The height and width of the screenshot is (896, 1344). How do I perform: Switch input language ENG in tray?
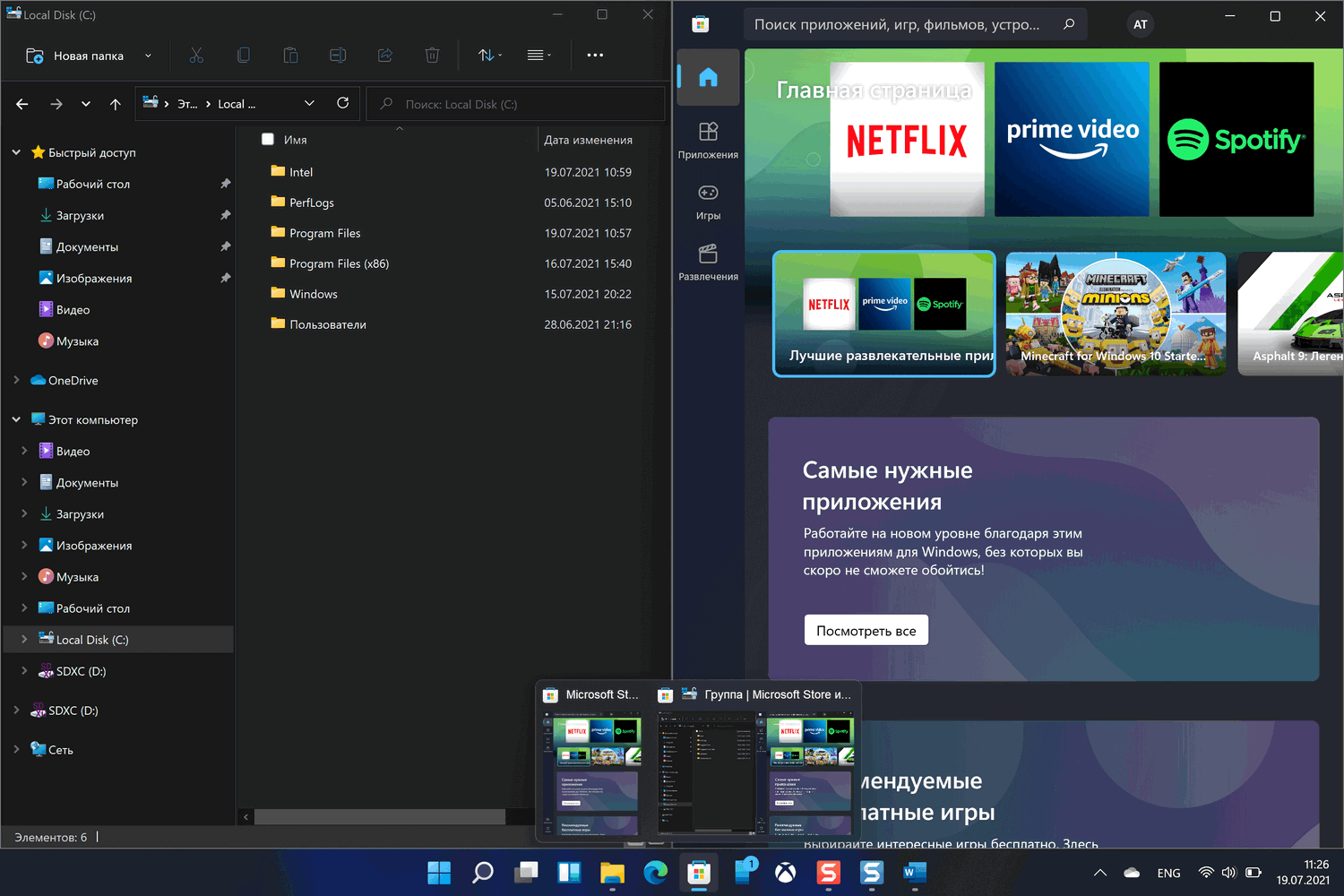click(x=1168, y=873)
